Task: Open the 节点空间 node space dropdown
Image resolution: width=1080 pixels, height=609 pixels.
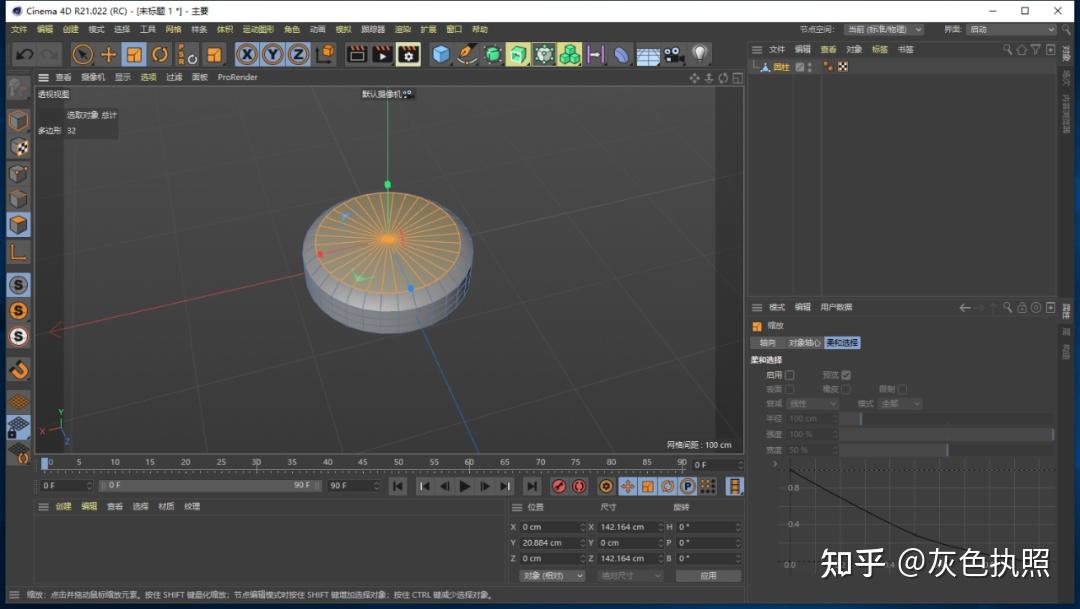Action: (x=883, y=30)
